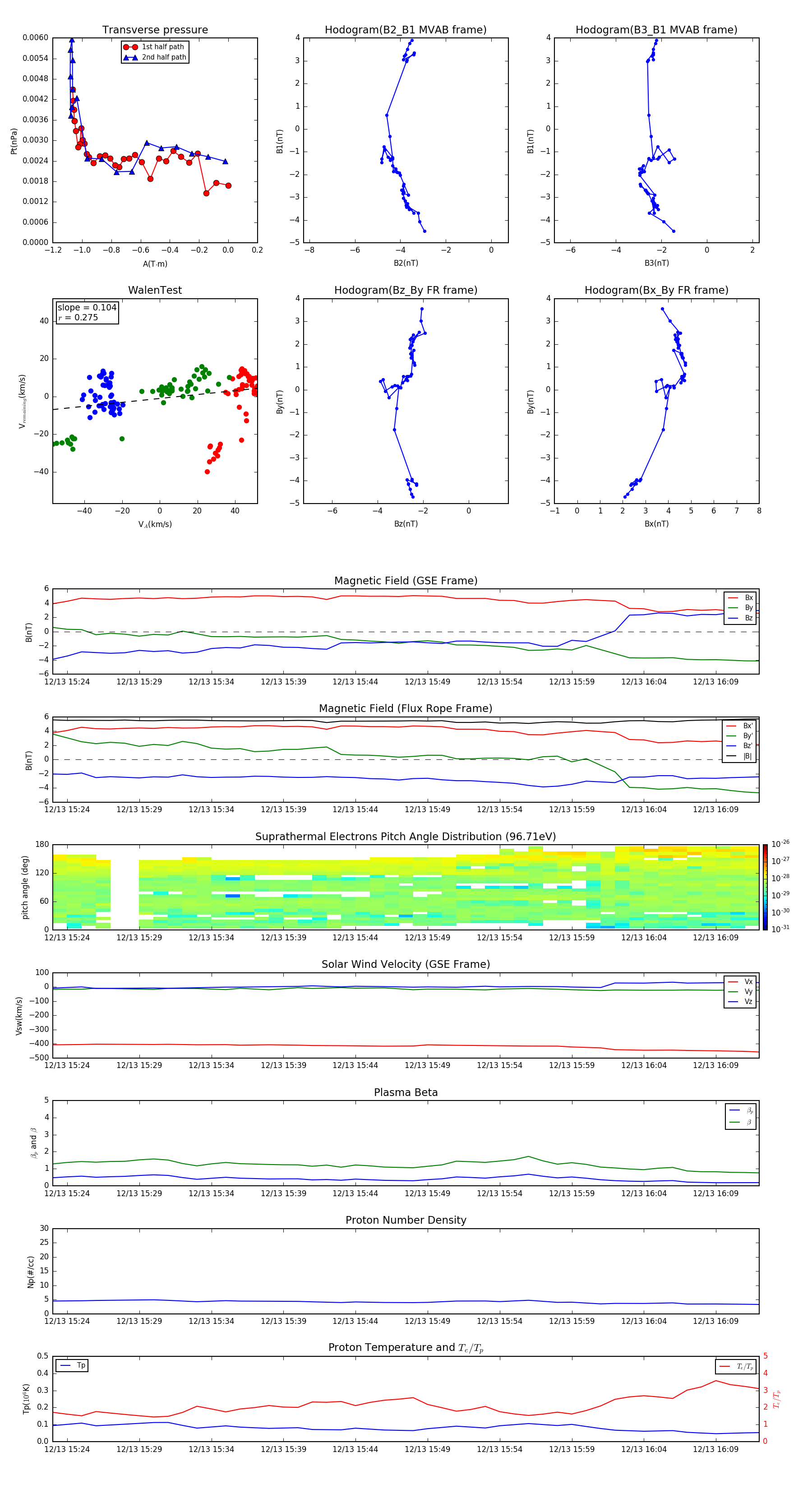Select '1st half path' legend entry

click(x=154, y=47)
